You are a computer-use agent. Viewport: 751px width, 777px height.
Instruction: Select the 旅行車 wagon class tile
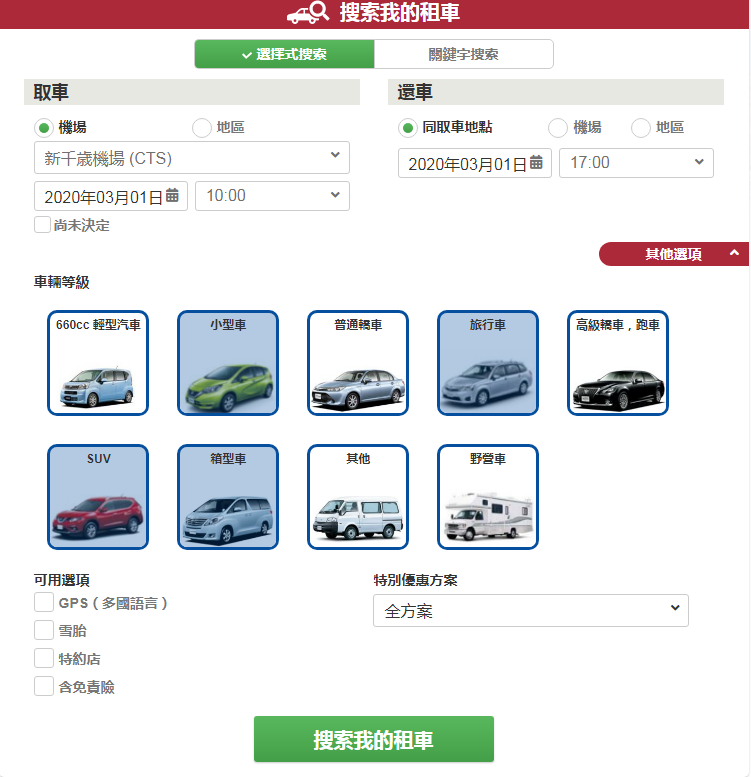coord(487,363)
